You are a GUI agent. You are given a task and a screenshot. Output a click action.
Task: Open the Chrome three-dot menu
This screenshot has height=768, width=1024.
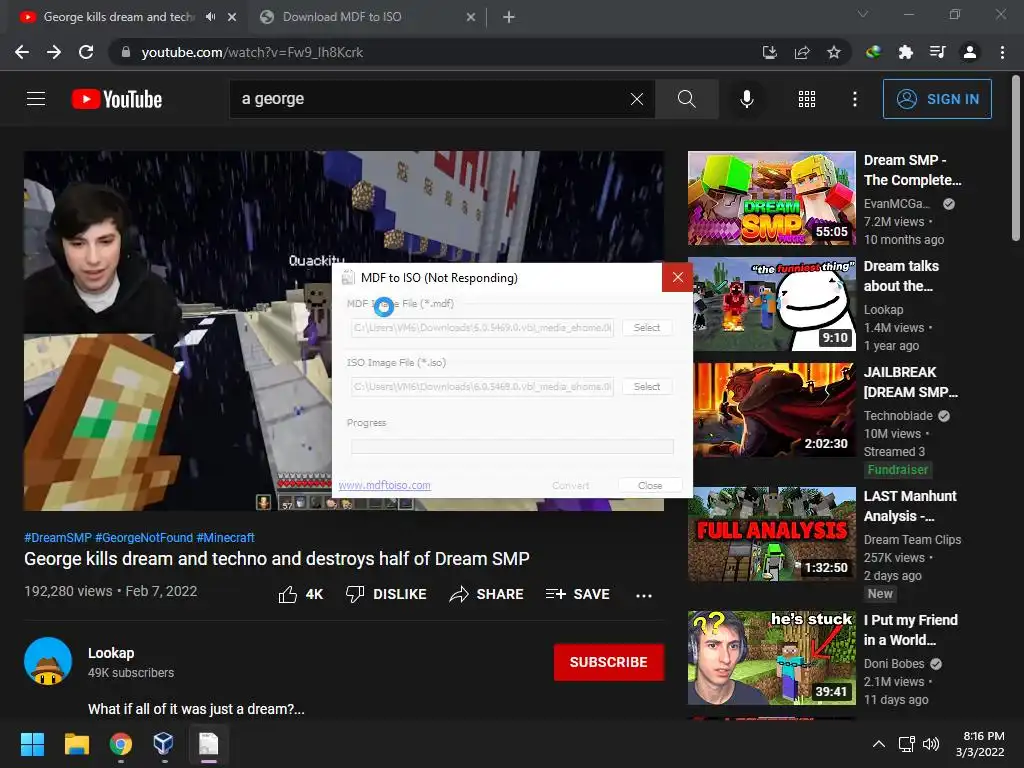pos(1002,52)
